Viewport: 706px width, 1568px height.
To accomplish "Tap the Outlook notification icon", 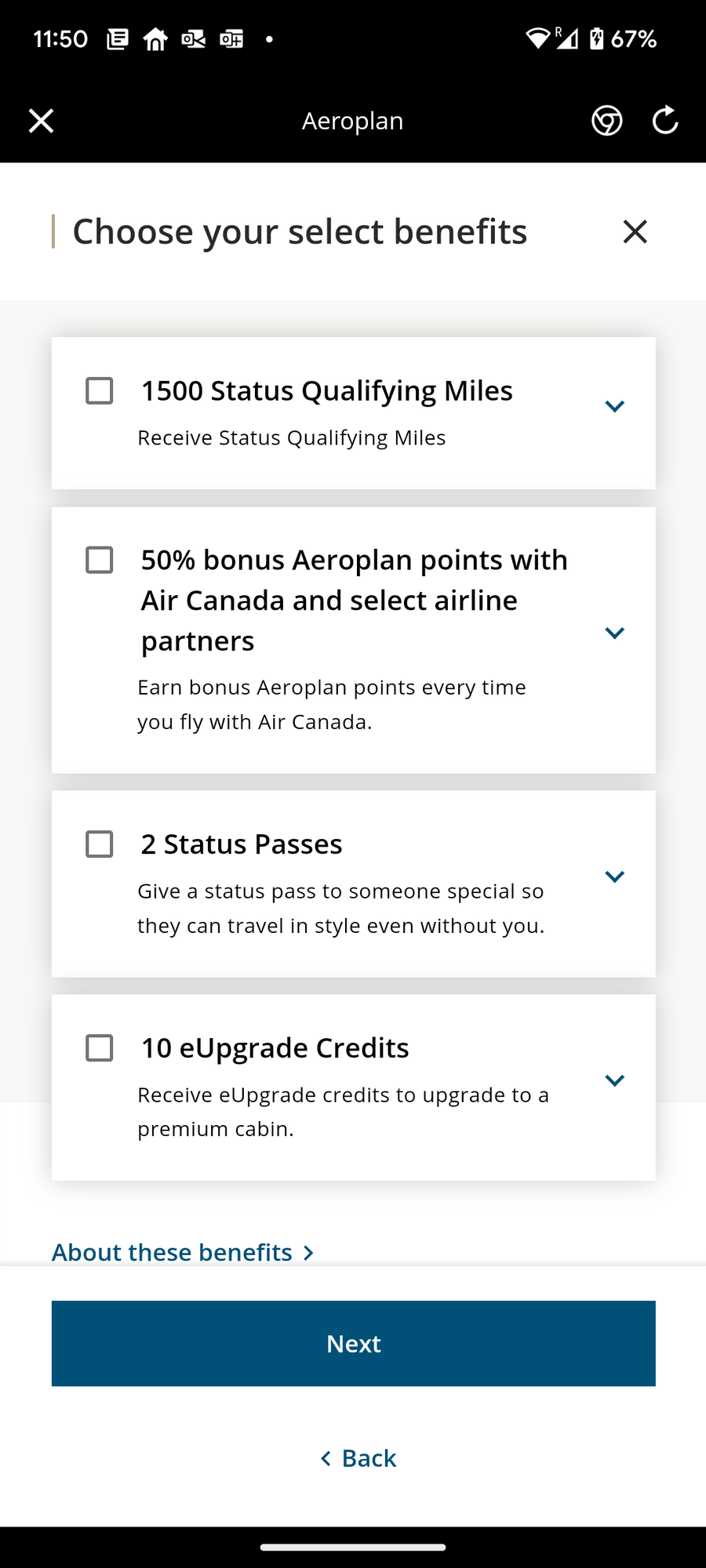I will pos(193,38).
